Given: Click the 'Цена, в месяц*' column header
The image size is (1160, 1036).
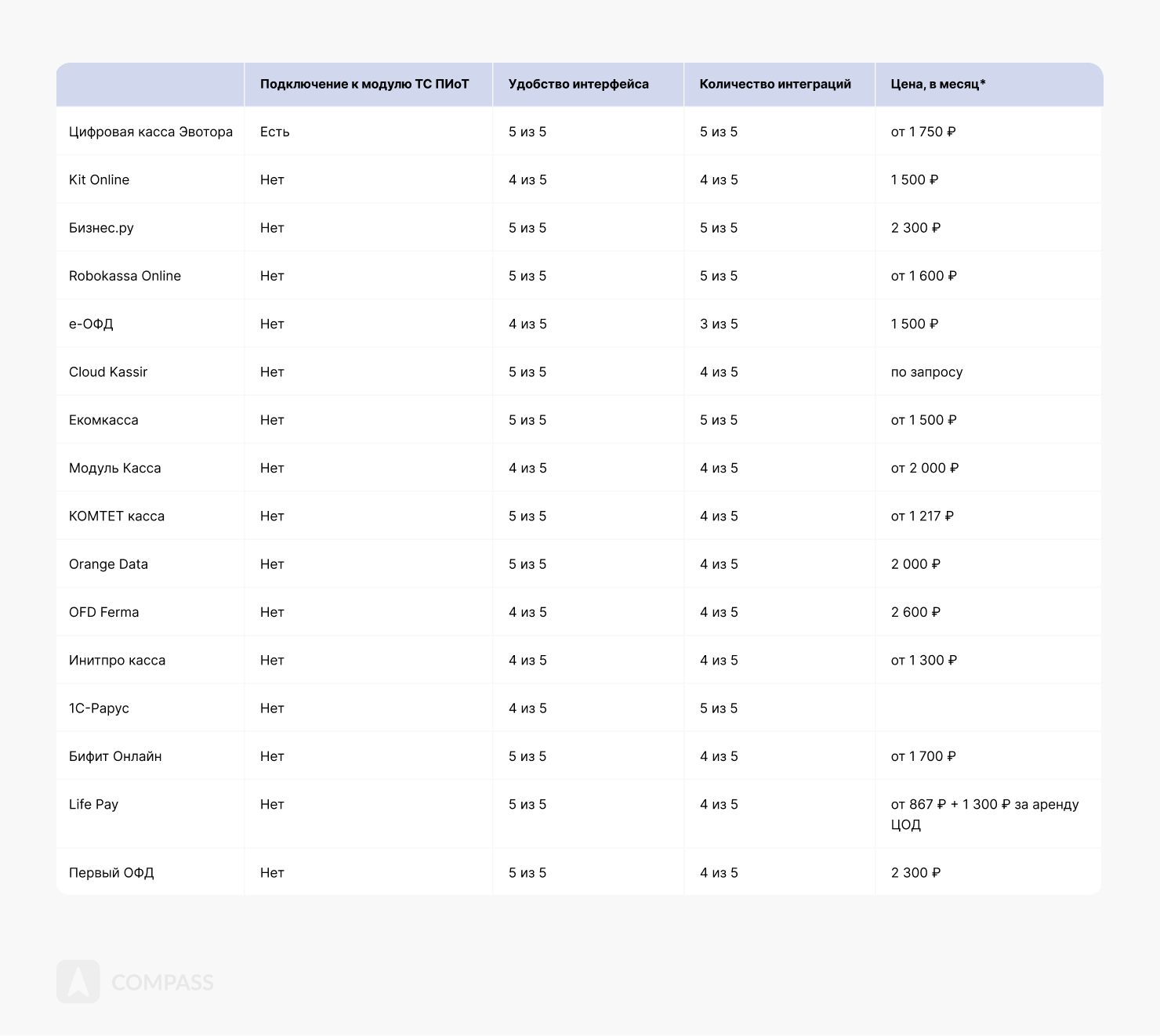Looking at the screenshot, I should point(937,84).
